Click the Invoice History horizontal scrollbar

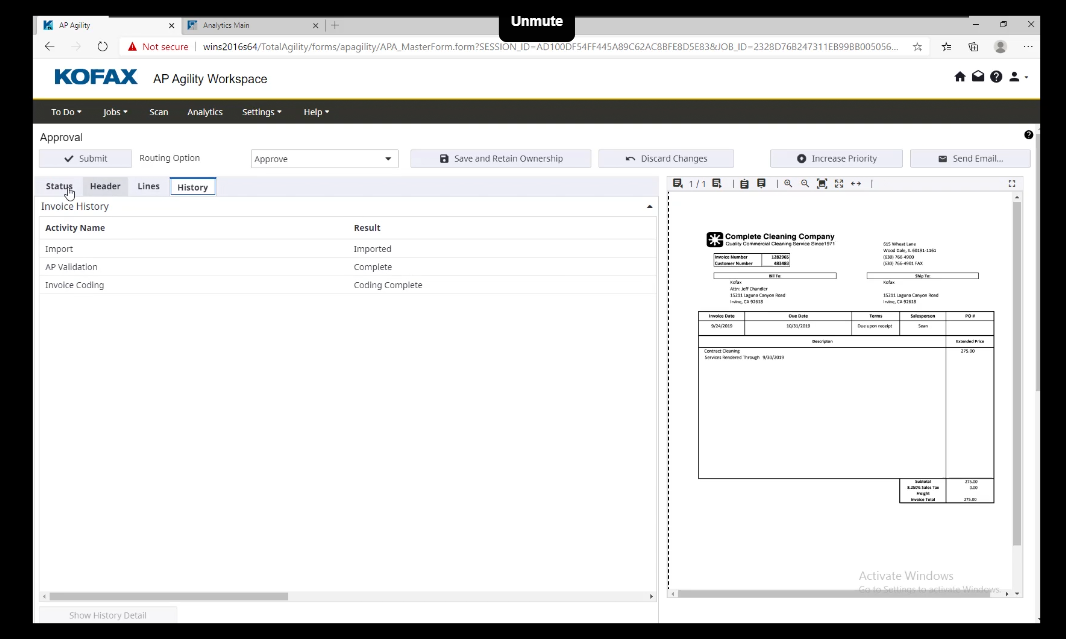(165, 596)
